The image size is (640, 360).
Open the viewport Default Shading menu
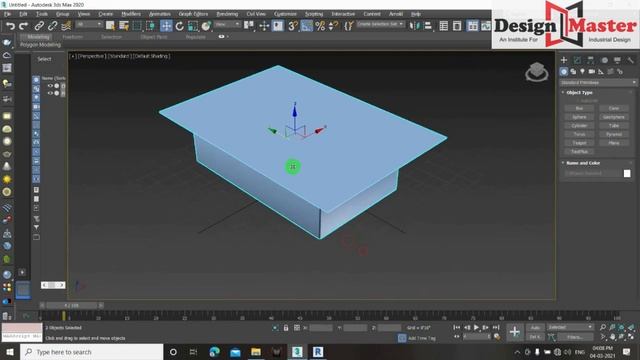[x=151, y=56]
